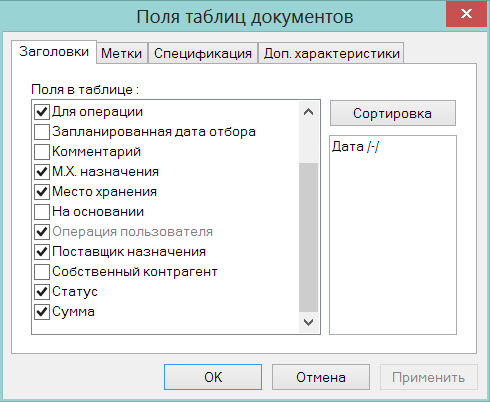Go to Доп. характеристики tab

tap(331, 53)
